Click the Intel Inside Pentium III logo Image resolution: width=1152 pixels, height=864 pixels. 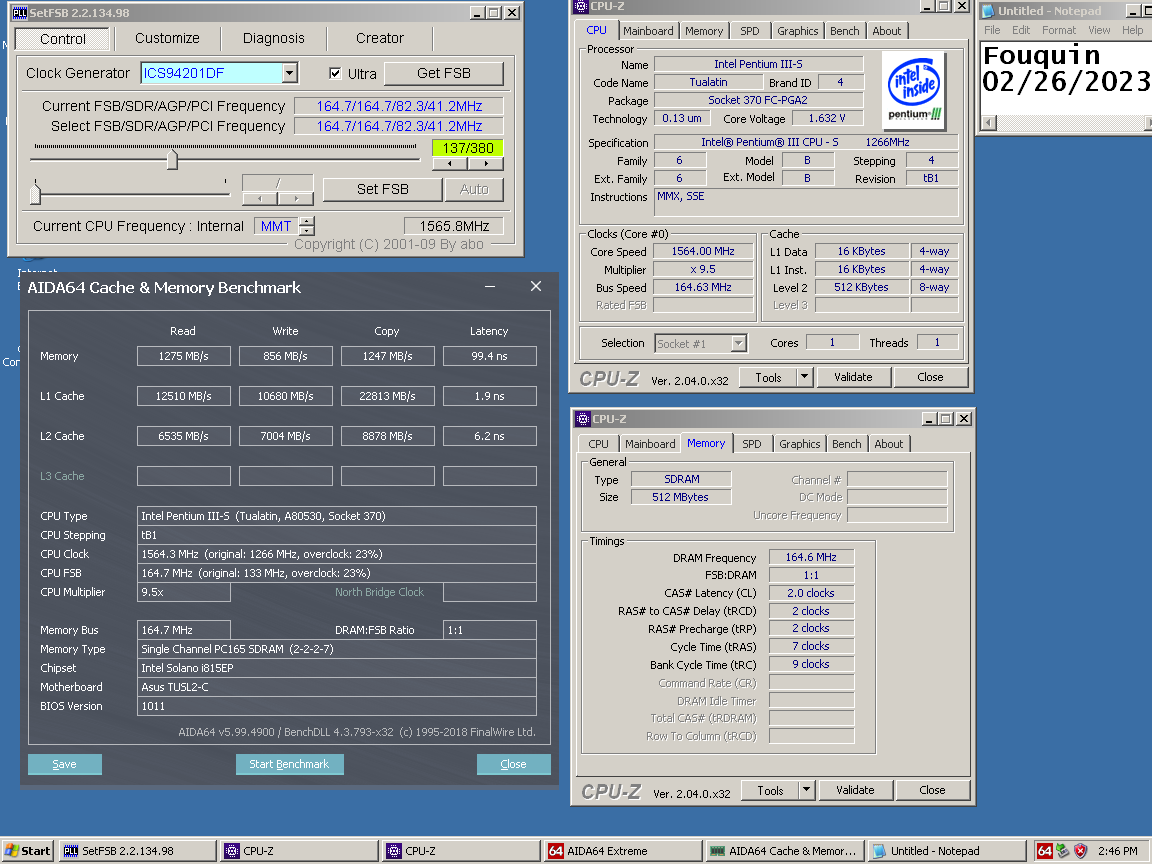[915, 90]
